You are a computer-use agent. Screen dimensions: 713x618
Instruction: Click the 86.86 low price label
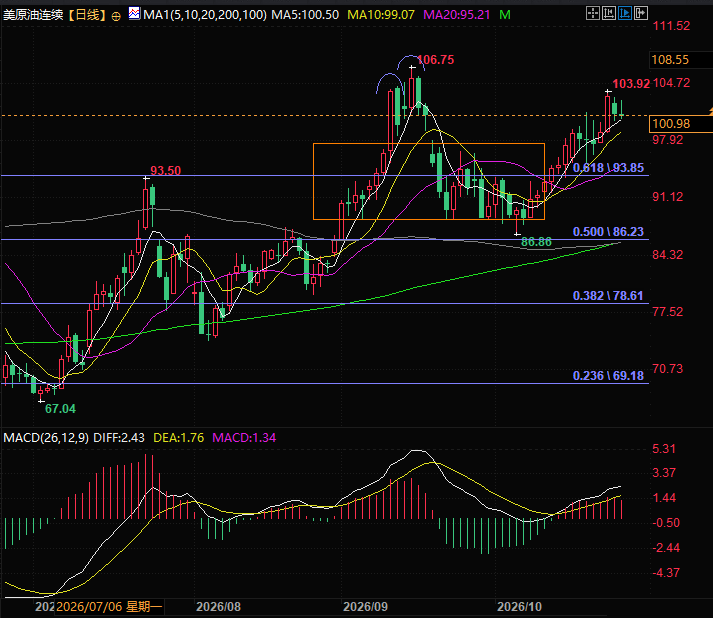(536, 242)
